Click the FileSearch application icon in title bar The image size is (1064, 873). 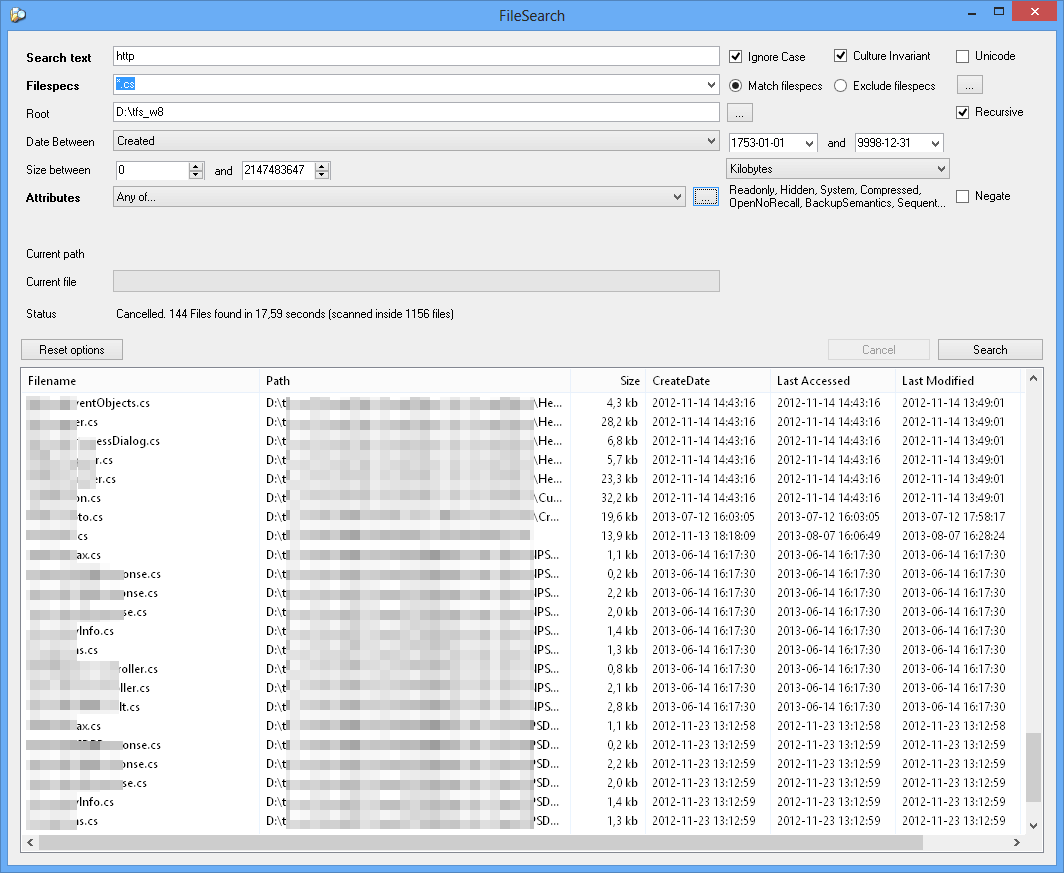(18, 14)
